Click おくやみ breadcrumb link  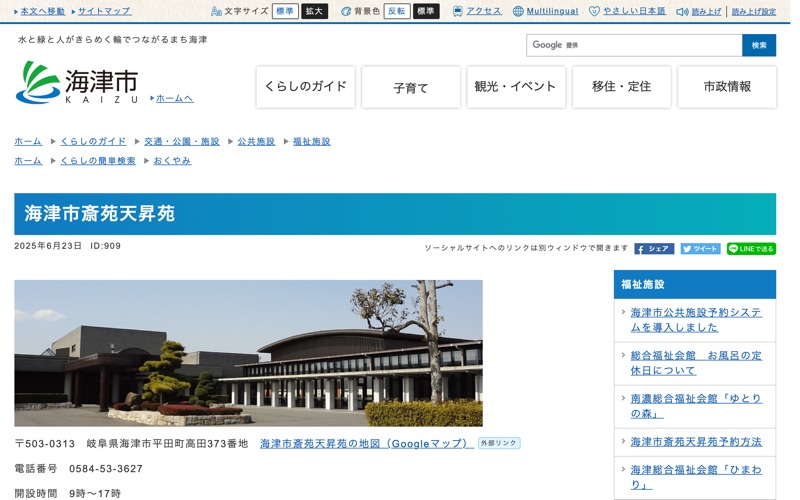172,161
